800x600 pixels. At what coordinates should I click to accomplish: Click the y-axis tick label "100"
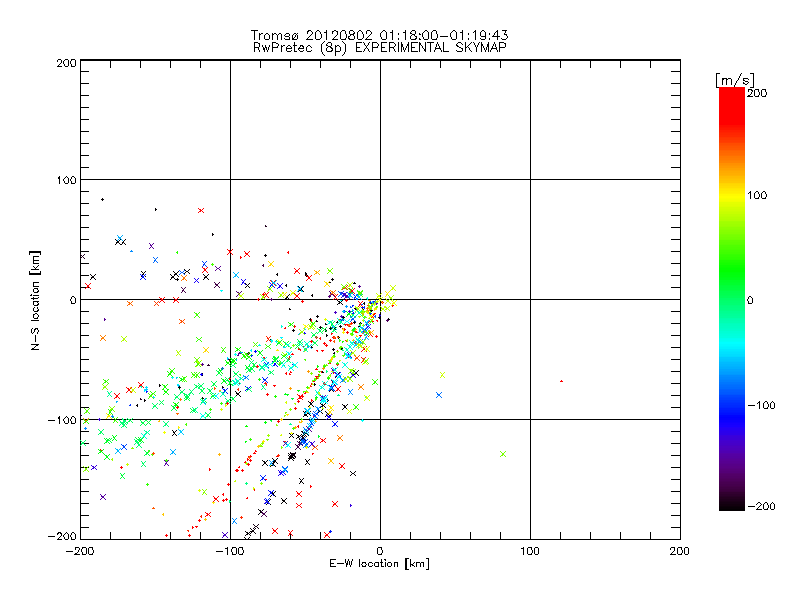tap(67, 180)
